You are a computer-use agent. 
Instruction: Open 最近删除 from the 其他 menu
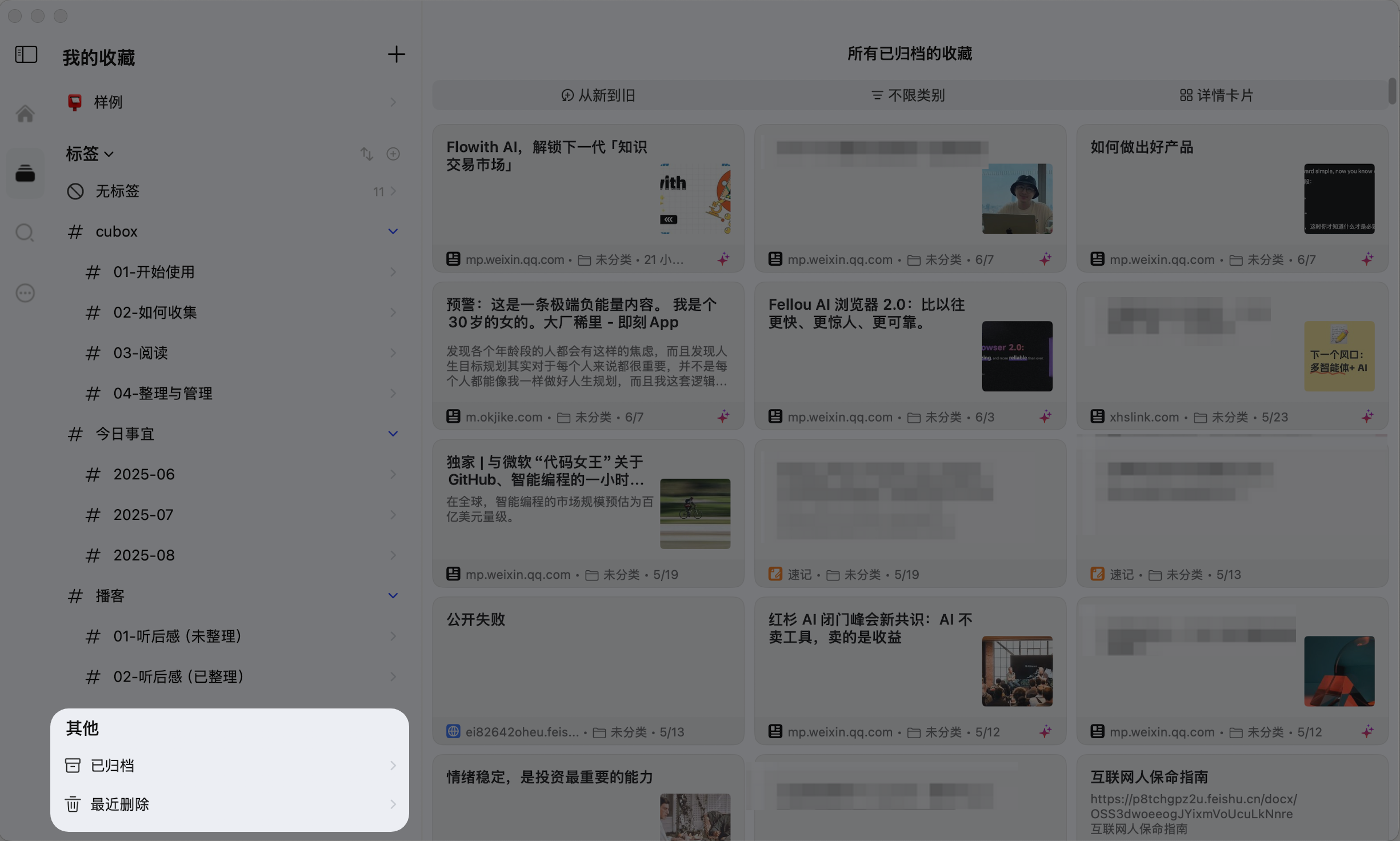119,804
